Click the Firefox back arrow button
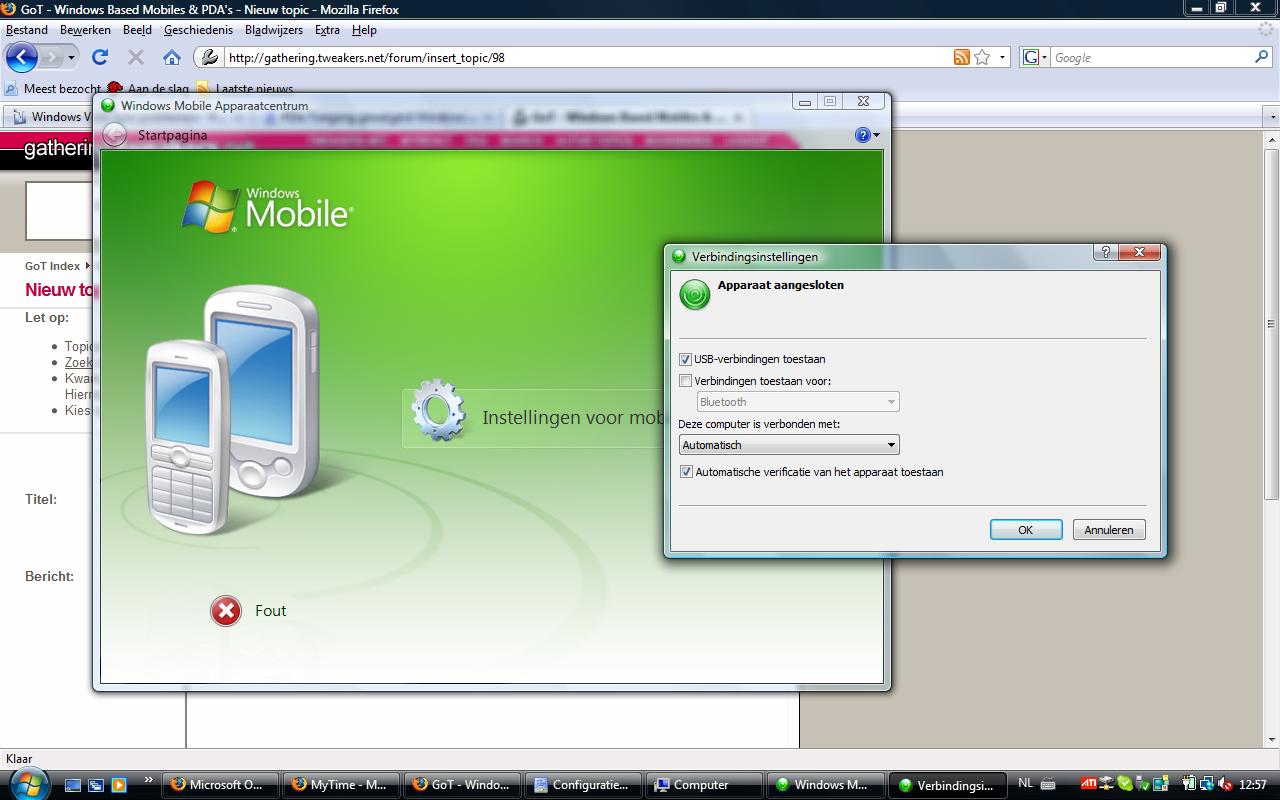This screenshot has width=1280, height=800. pyautogui.click(x=22, y=57)
